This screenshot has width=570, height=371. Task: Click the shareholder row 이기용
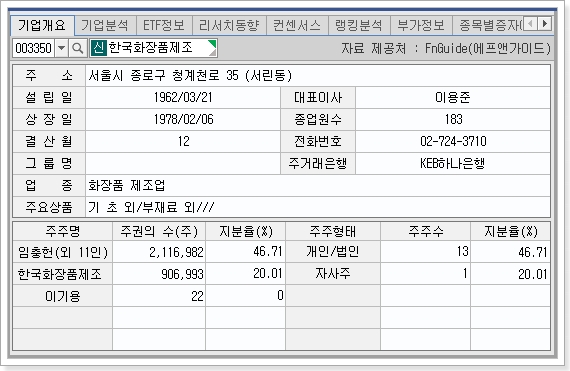click(63, 296)
